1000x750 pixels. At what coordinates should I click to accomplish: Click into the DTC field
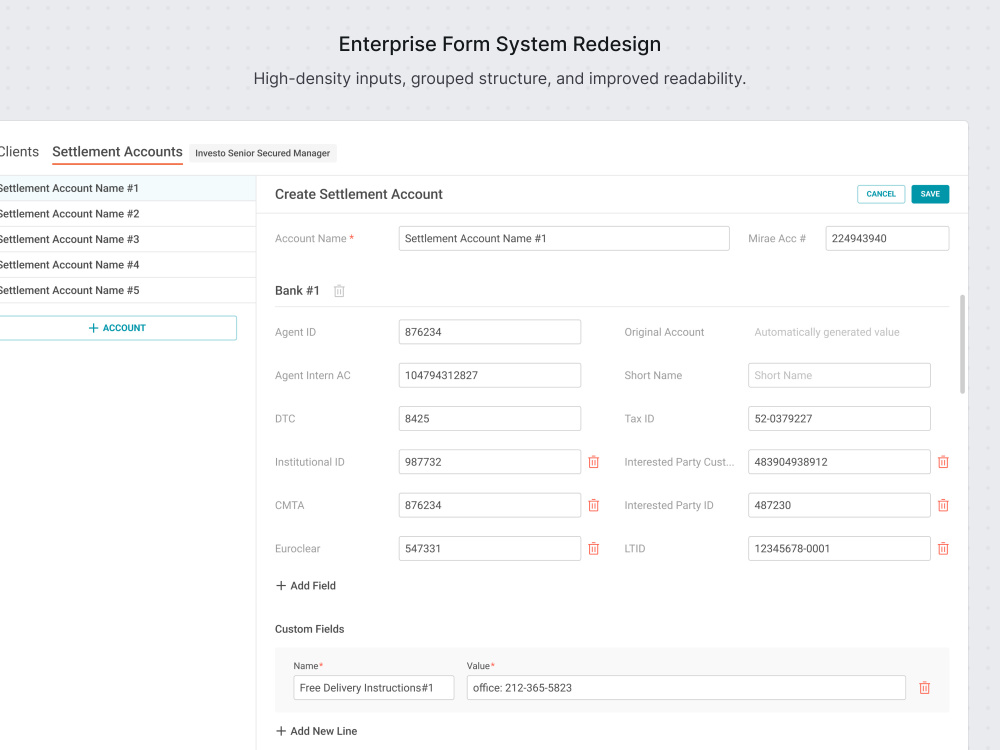click(x=490, y=418)
